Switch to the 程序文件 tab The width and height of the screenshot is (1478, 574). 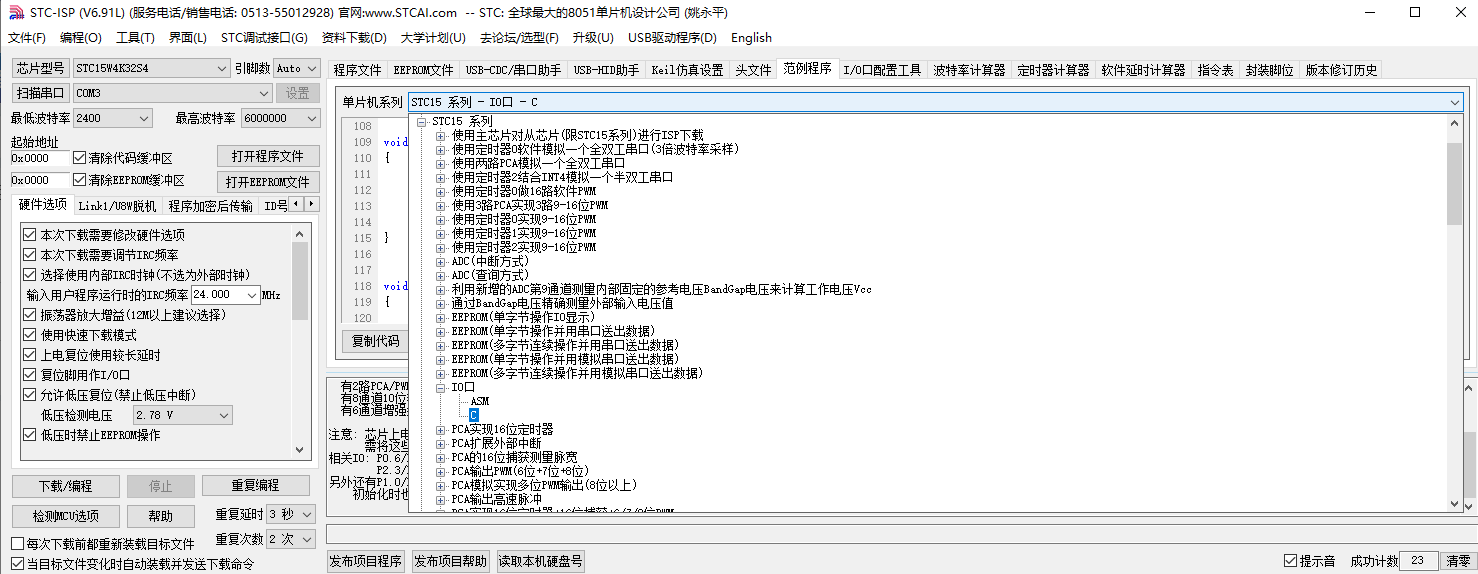coord(357,70)
